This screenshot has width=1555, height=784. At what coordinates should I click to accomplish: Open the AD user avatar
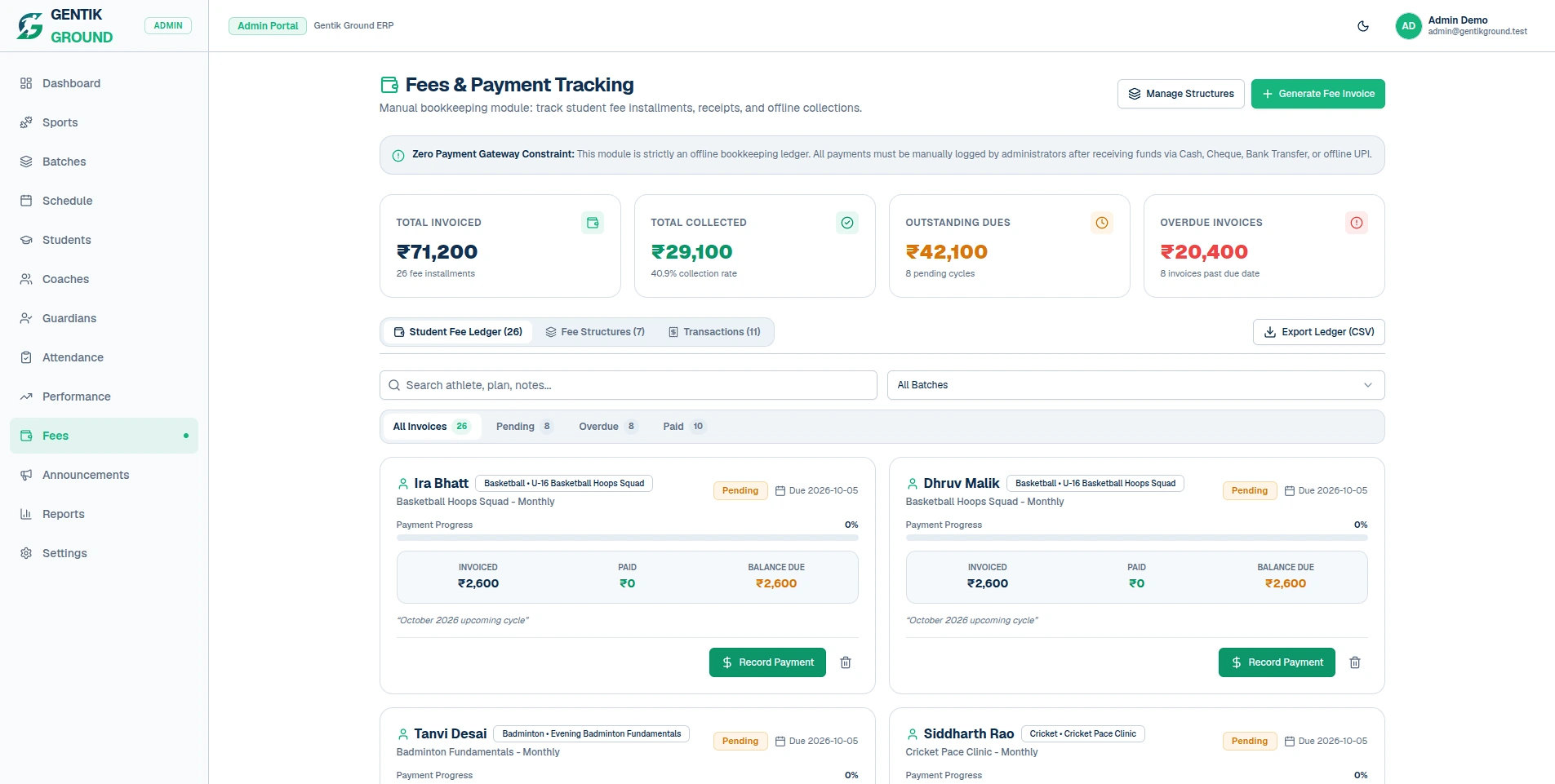(x=1409, y=26)
